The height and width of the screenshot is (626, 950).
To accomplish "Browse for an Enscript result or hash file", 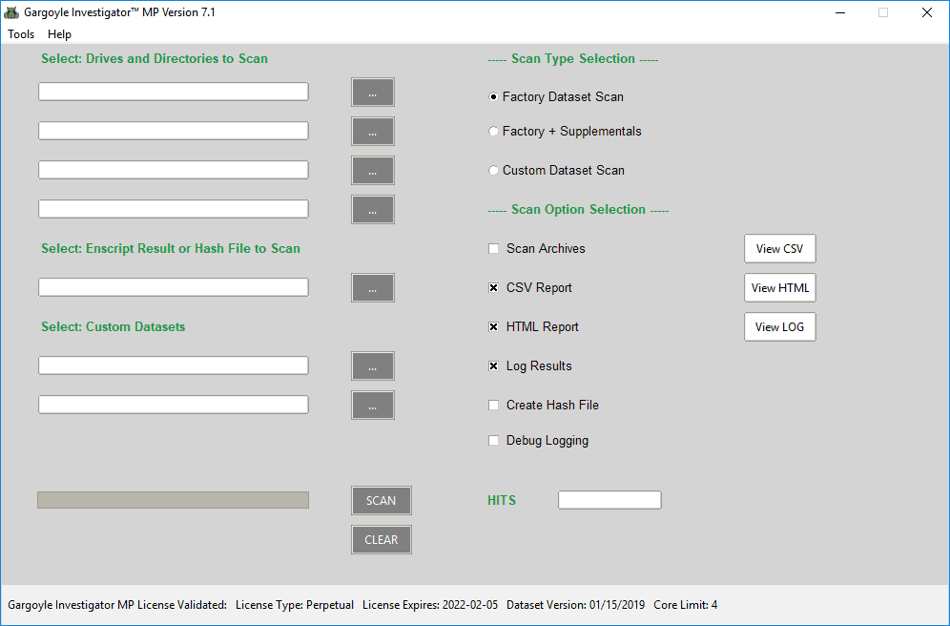I will click(373, 288).
